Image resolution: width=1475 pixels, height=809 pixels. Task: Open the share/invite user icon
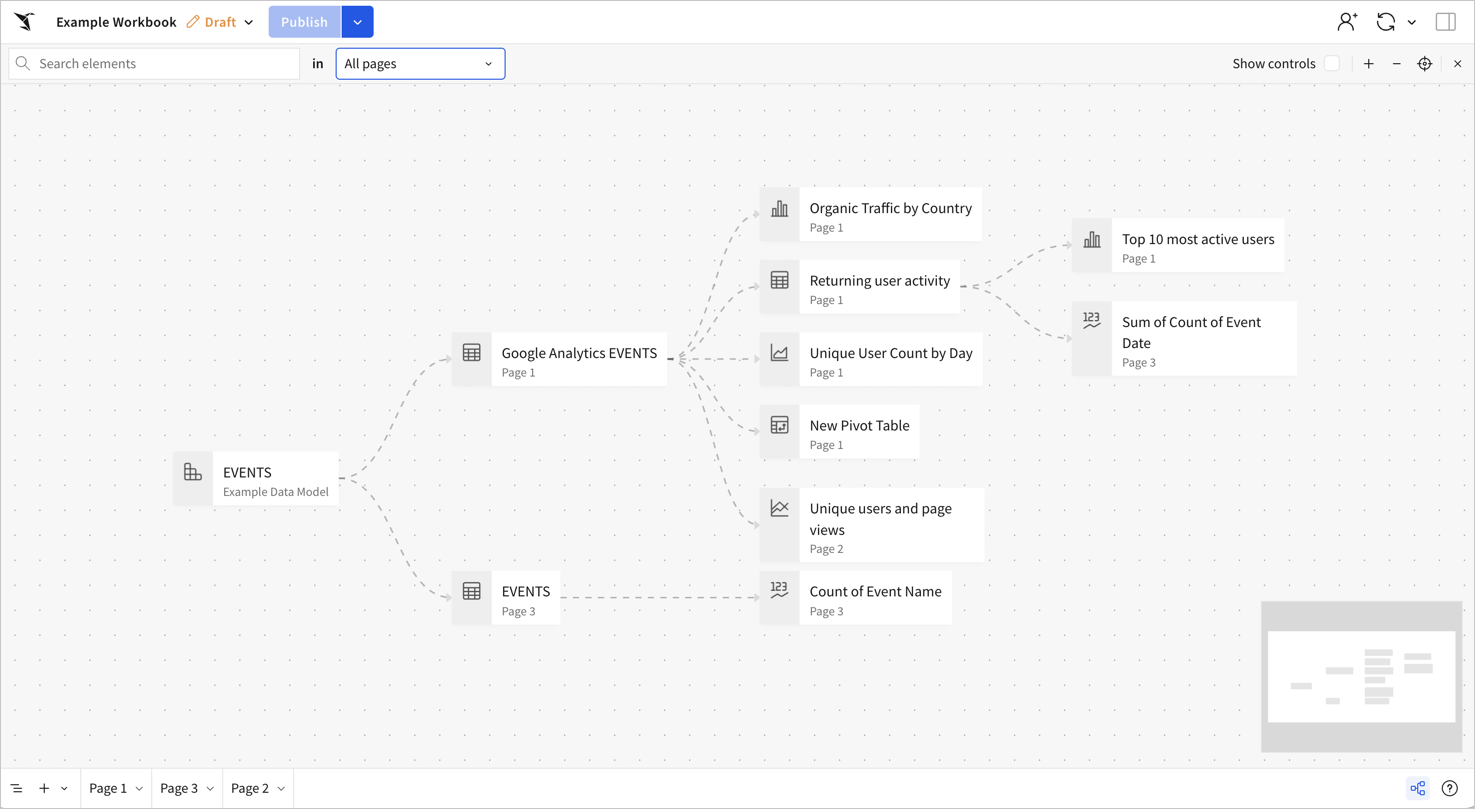(1347, 22)
